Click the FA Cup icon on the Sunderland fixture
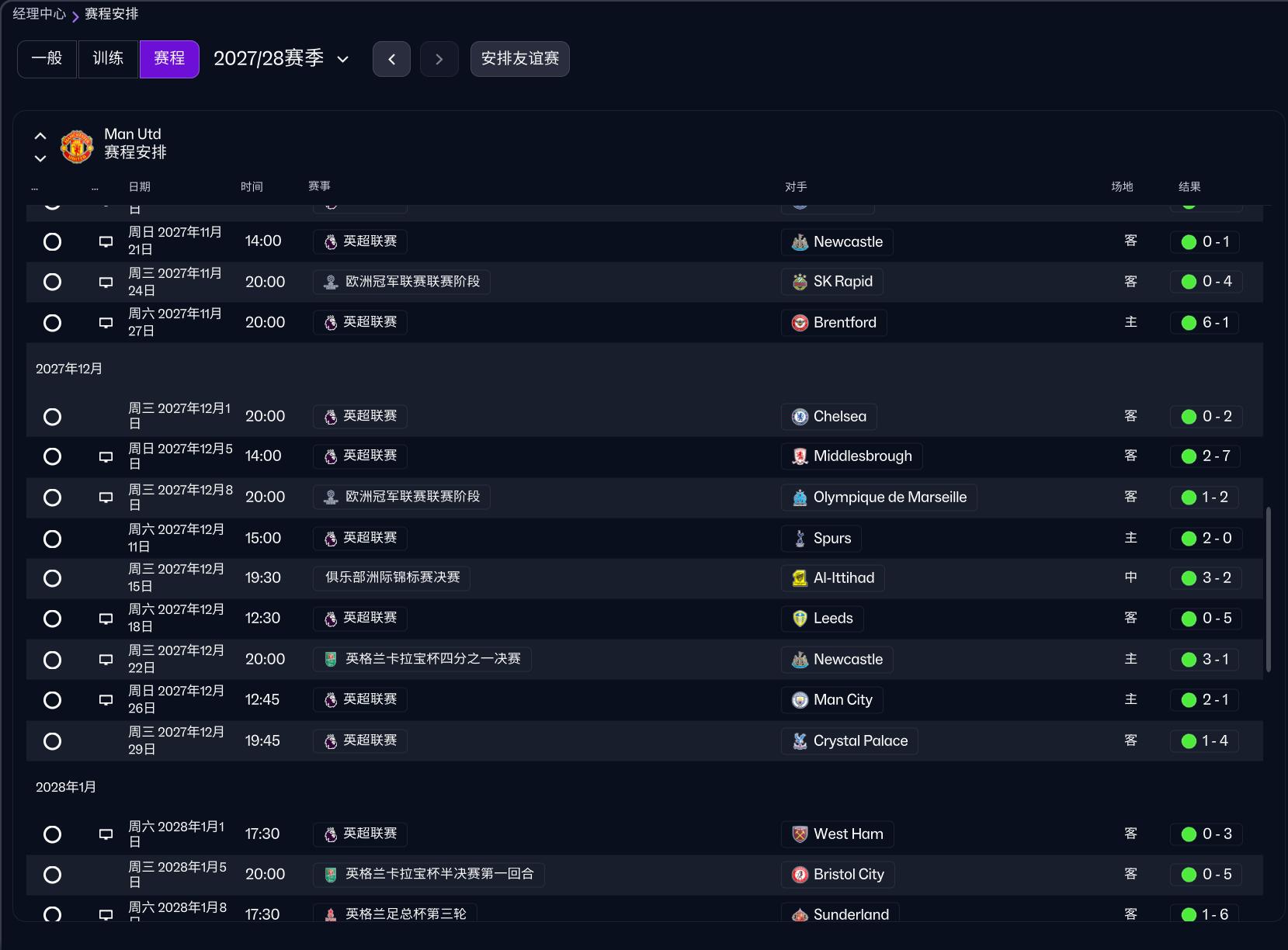This screenshot has width=1288, height=950. pos(331,914)
